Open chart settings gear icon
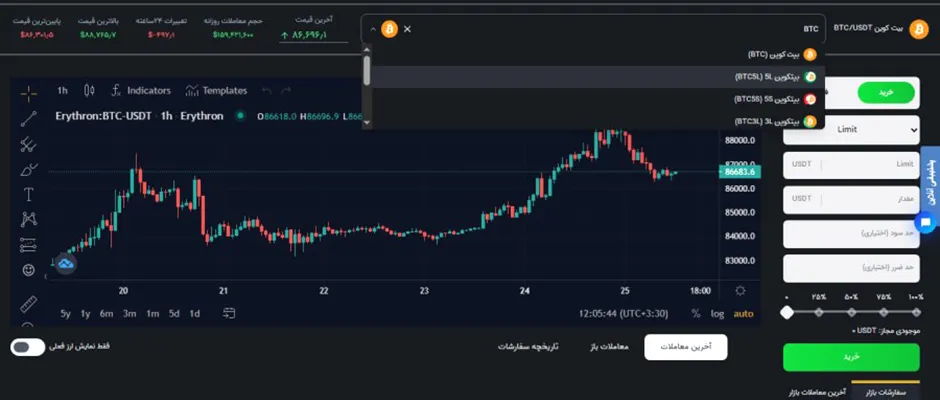The image size is (940, 400). pyautogui.click(x=740, y=291)
